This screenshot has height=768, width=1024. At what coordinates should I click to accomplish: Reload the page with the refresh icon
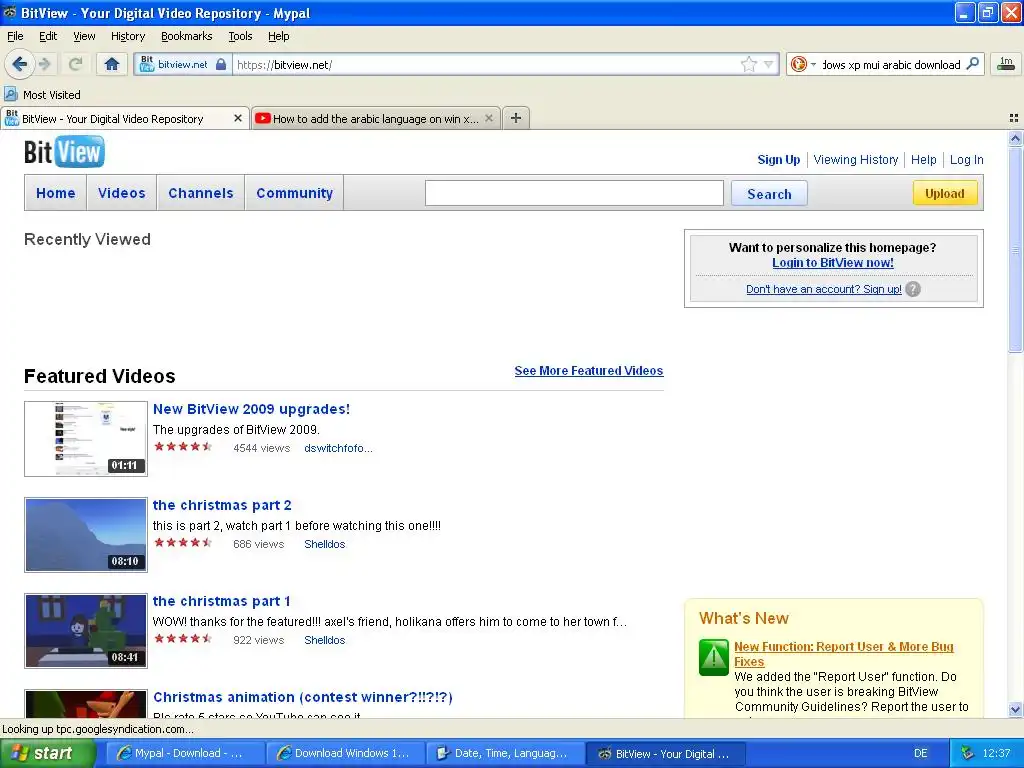point(76,64)
